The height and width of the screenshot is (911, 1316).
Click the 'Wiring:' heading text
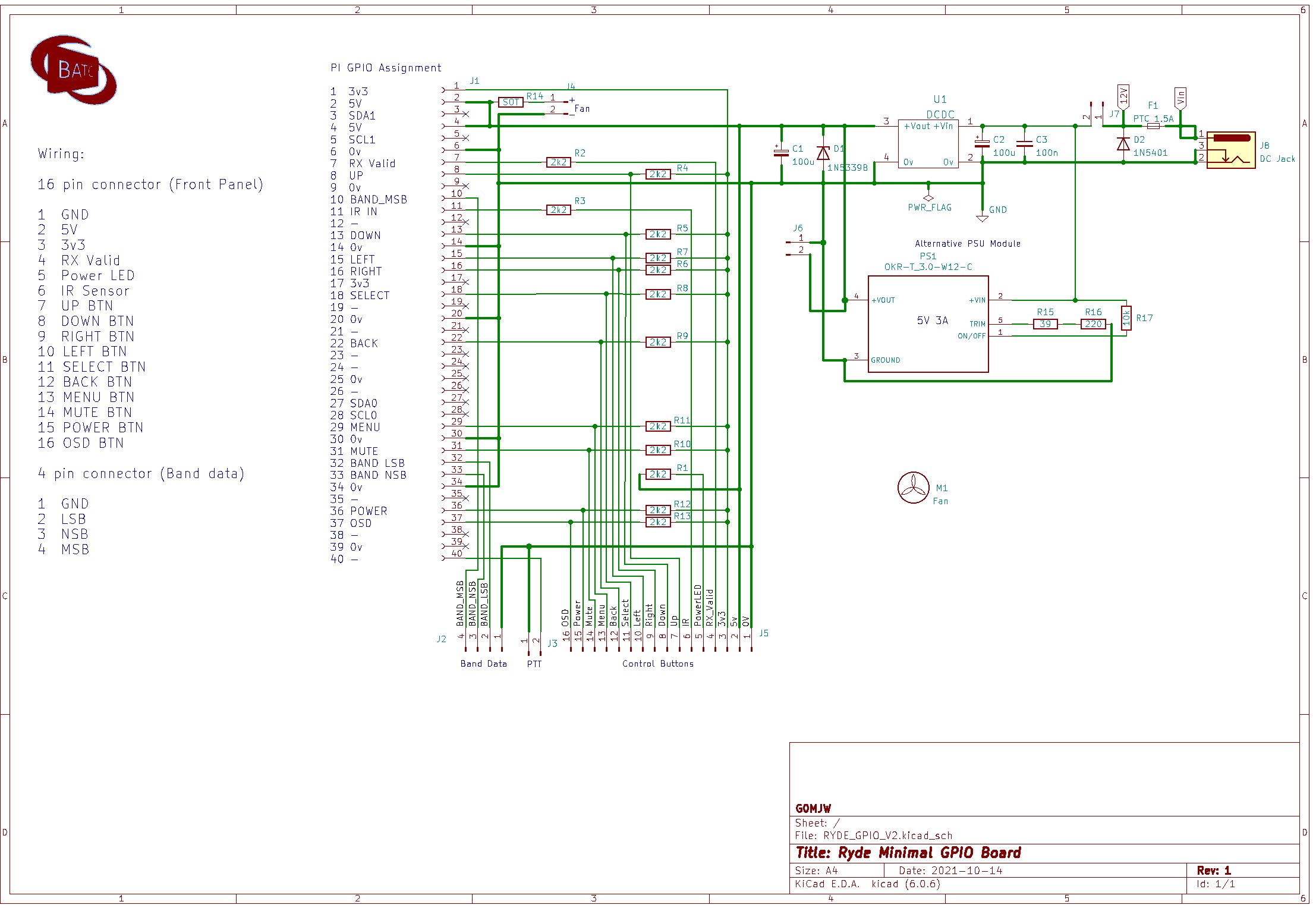coord(61,154)
